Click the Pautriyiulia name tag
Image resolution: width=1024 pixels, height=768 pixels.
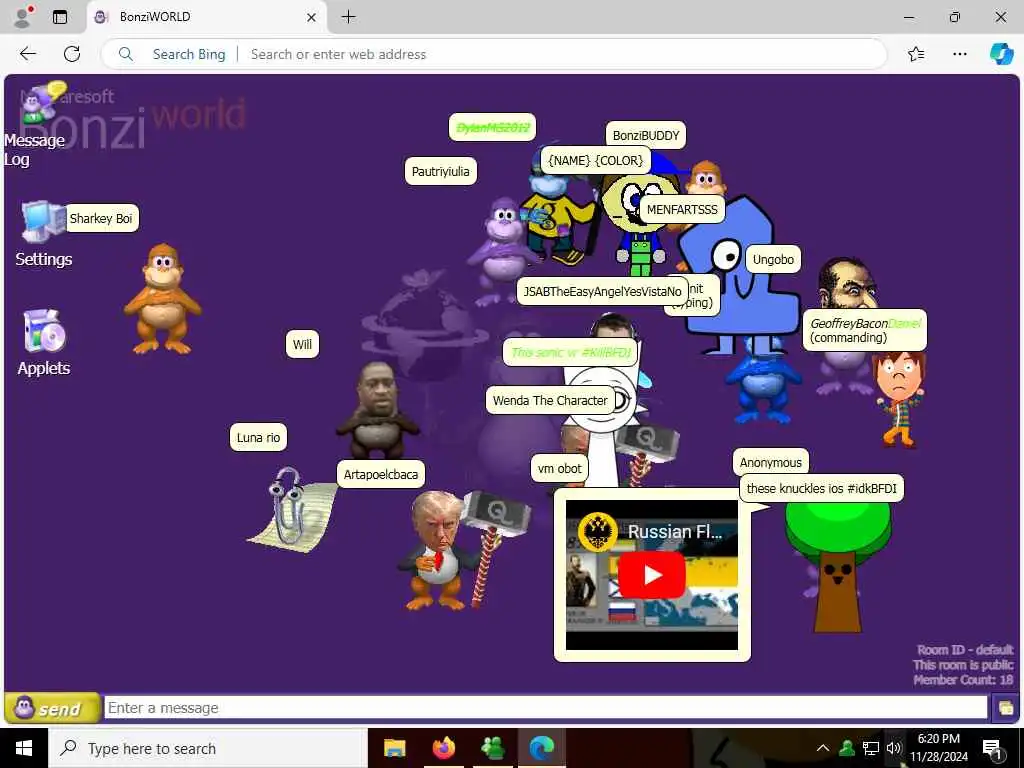point(441,171)
